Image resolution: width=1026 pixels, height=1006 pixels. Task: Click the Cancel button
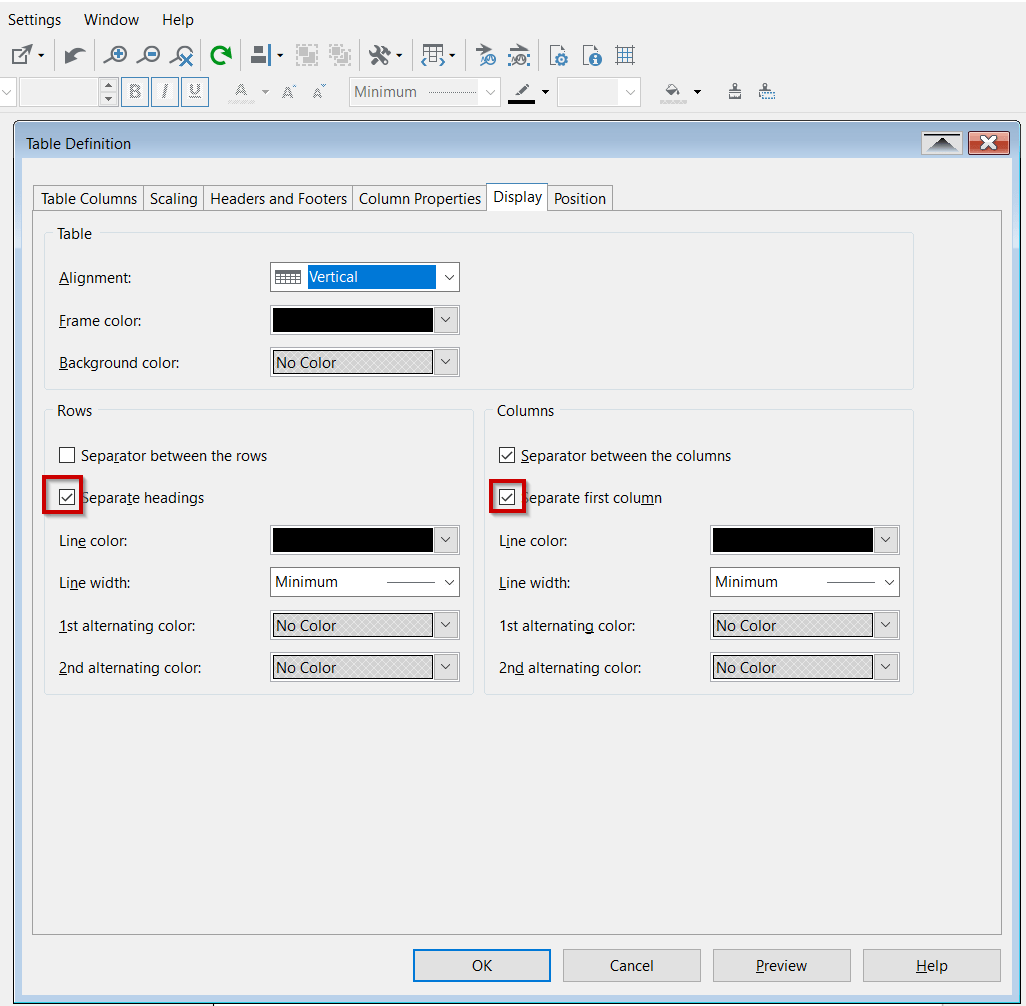point(631,965)
